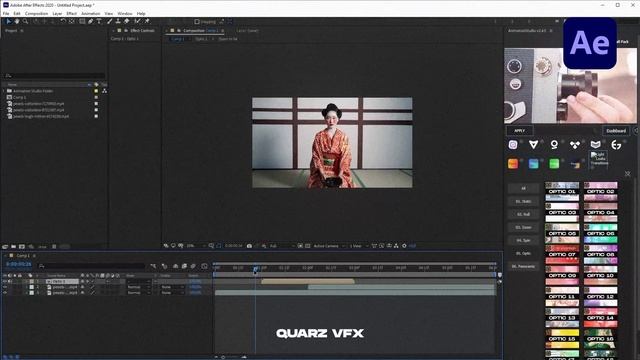Click the four-diamond pack icon in AnimationStudio

point(575,144)
